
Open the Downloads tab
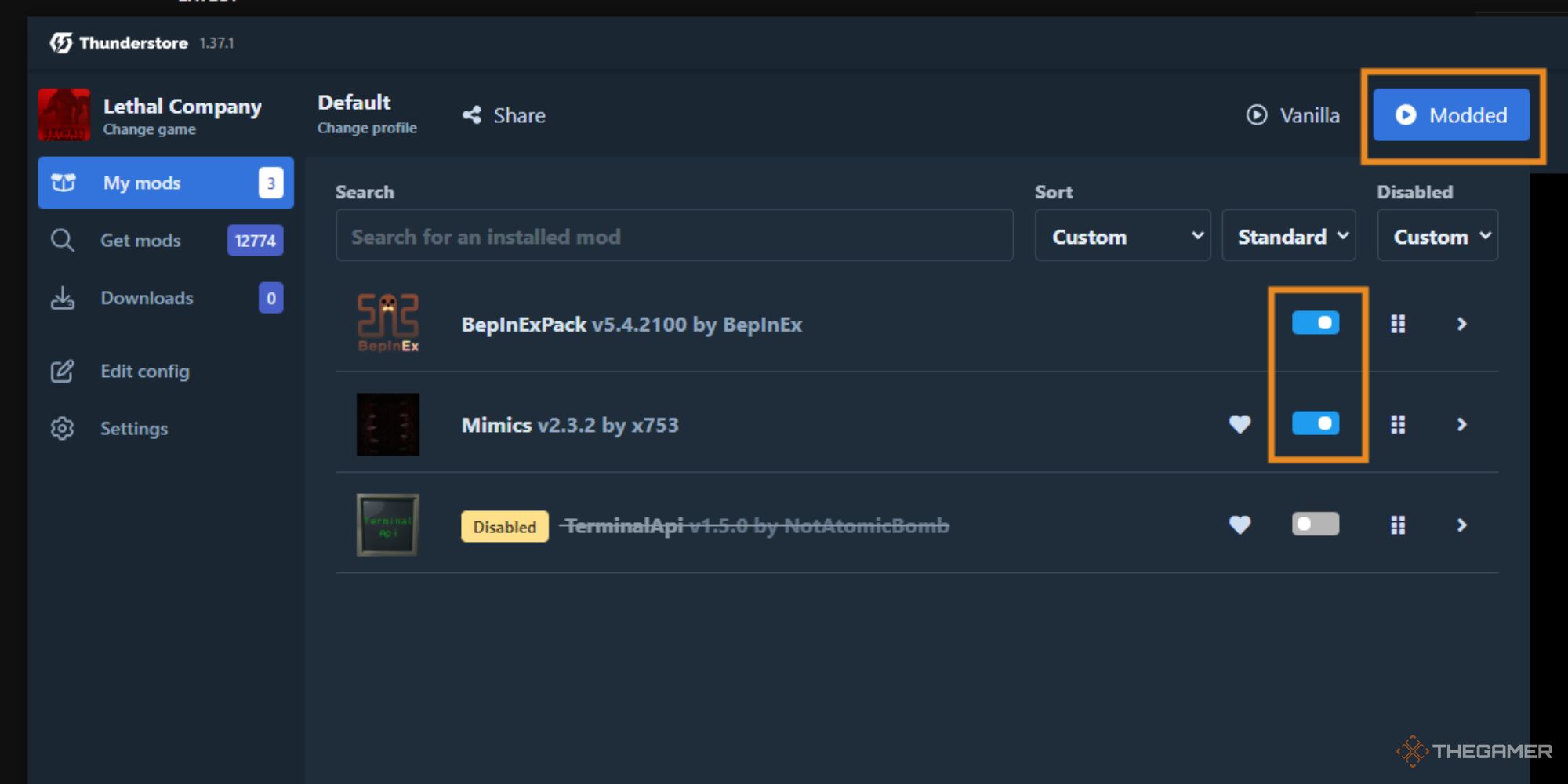tap(165, 298)
